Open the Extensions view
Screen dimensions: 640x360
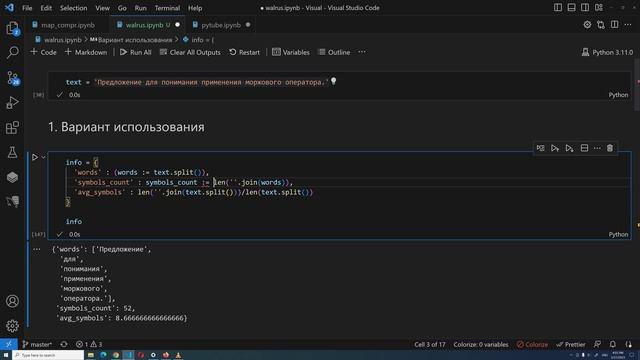[12, 127]
